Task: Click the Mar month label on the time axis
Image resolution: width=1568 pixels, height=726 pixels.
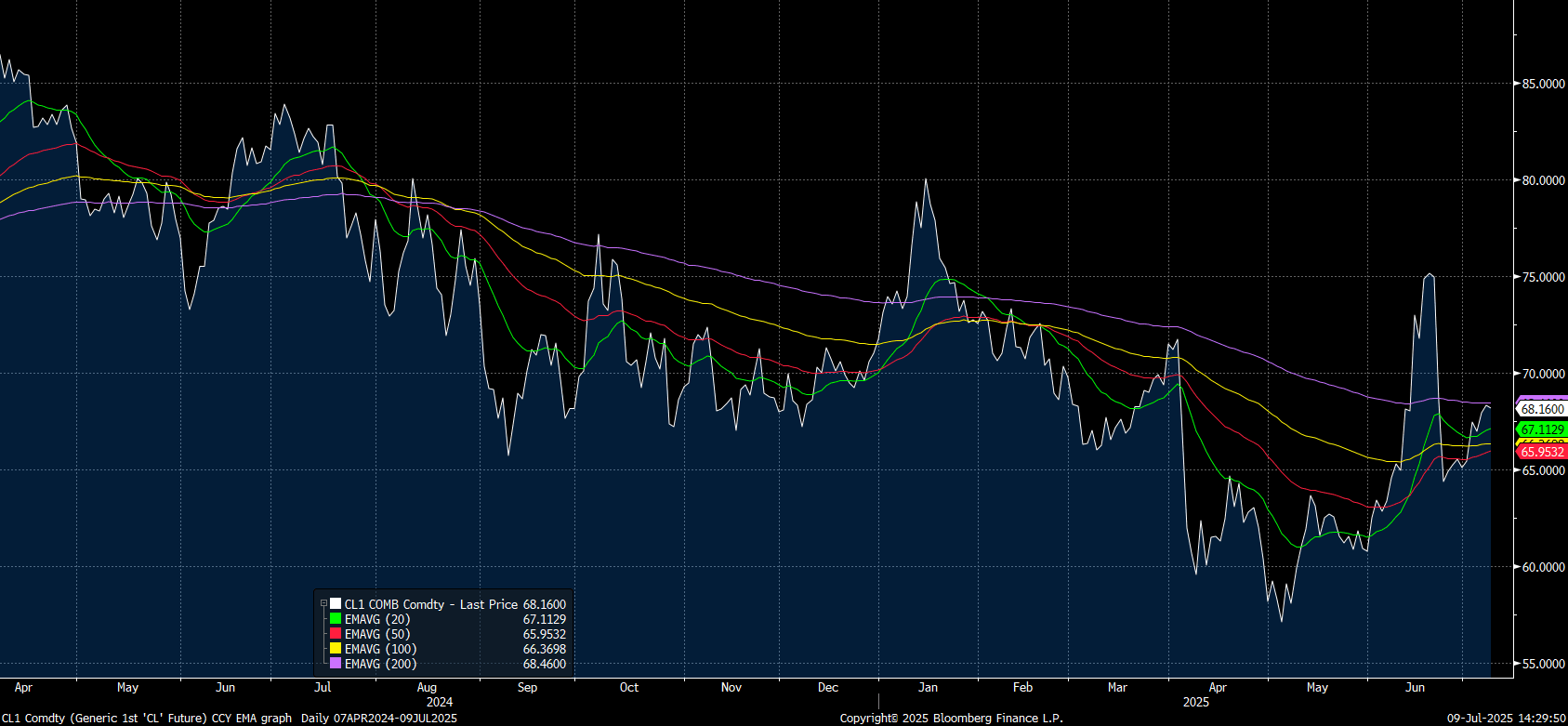Action: point(1117,688)
